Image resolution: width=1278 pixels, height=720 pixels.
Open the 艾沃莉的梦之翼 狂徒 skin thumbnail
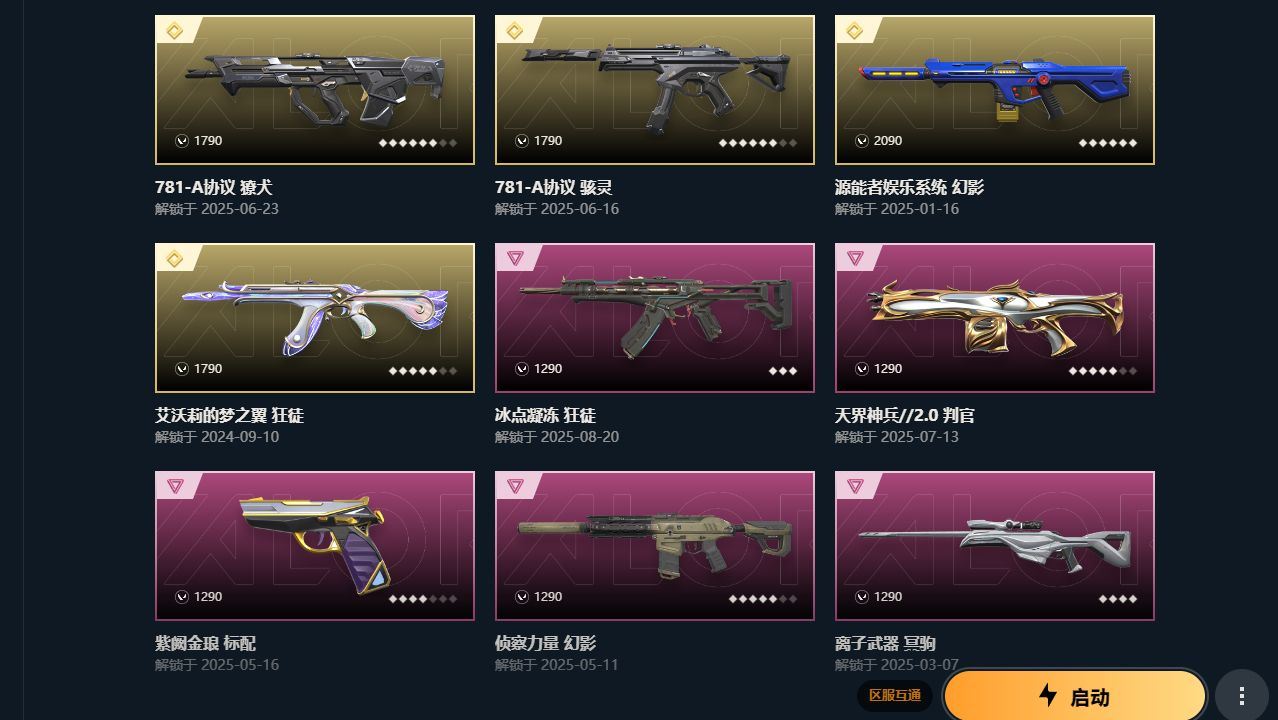(x=315, y=318)
